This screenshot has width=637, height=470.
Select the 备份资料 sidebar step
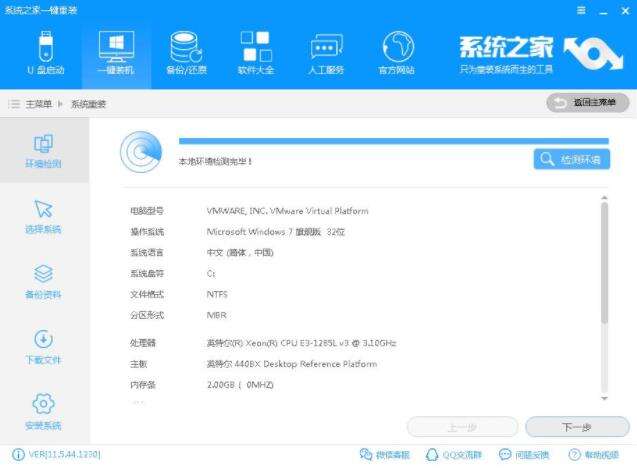pos(43,282)
